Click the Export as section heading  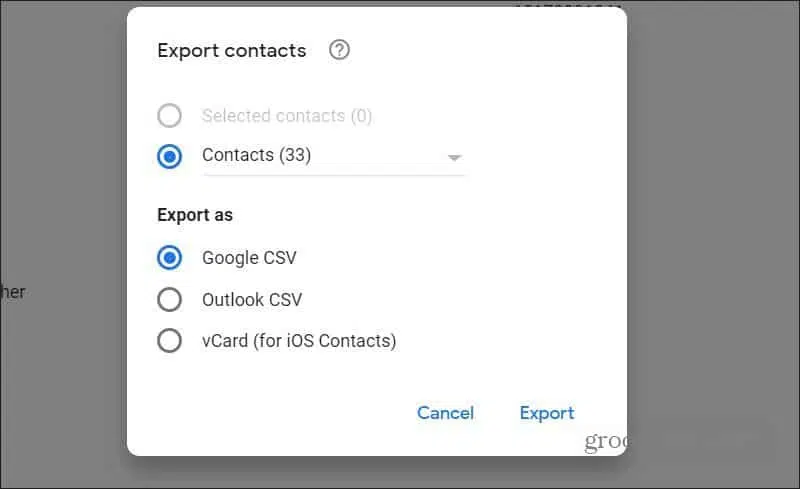195,215
